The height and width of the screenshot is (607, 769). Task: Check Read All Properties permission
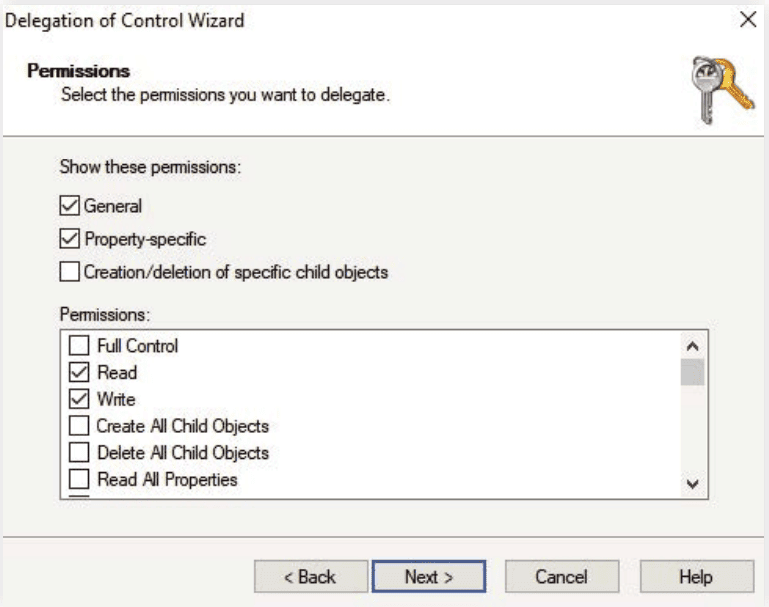click(x=79, y=480)
